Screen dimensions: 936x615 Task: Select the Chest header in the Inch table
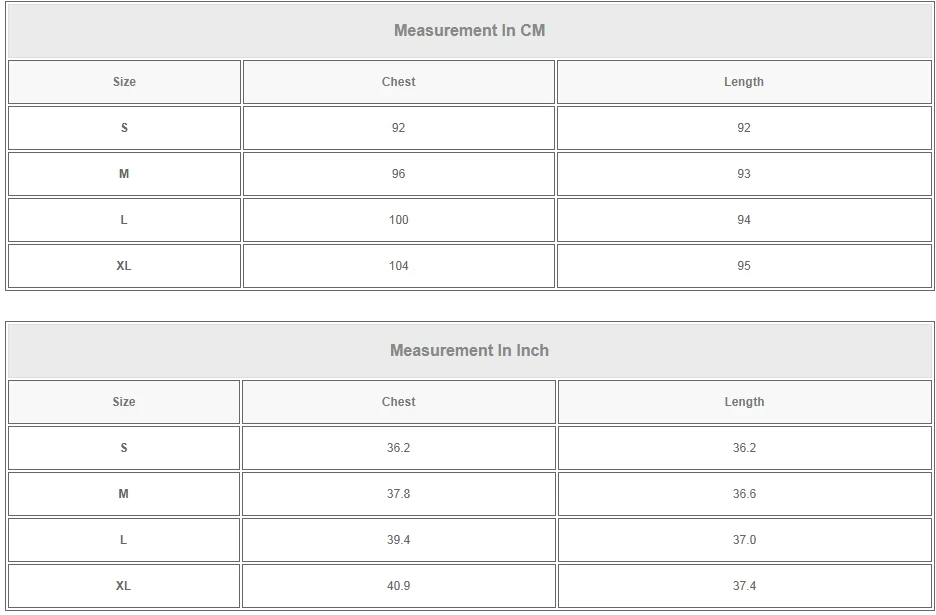coord(398,402)
